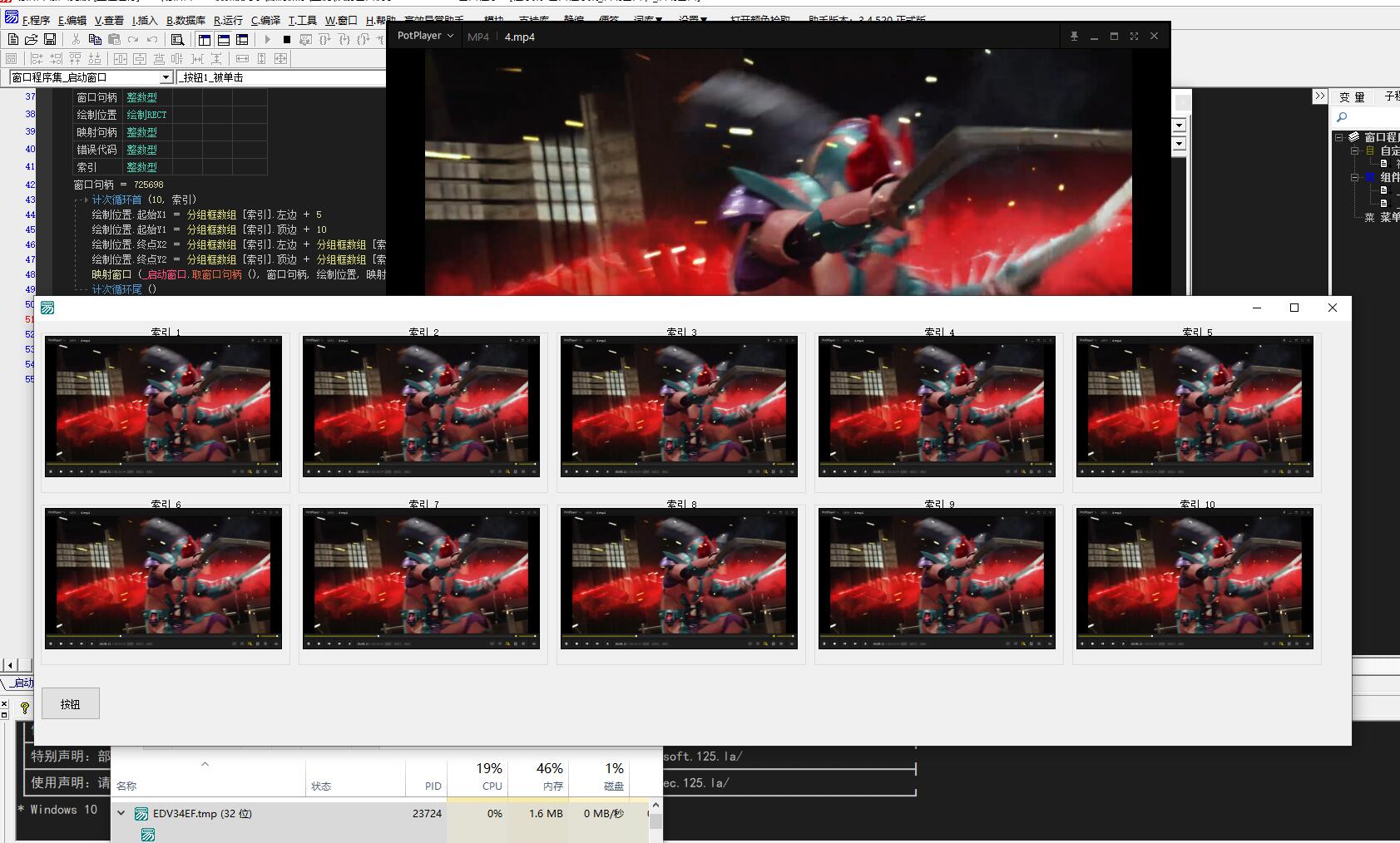
Task: Open the R.运行 menu
Action: pyautogui.click(x=228, y=20)
